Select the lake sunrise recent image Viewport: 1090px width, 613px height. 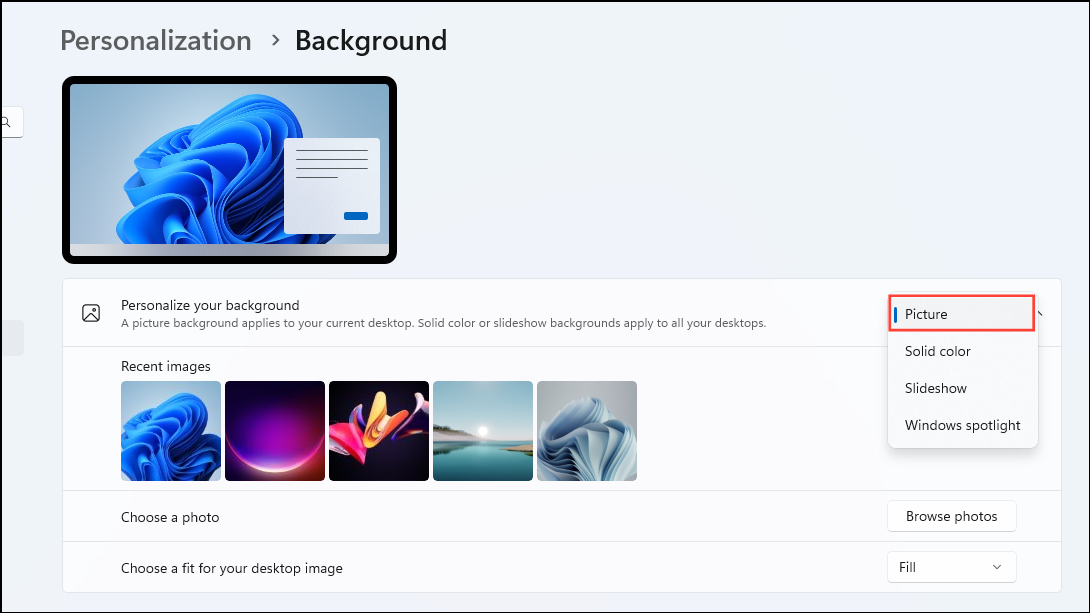(x=483, y=431)
